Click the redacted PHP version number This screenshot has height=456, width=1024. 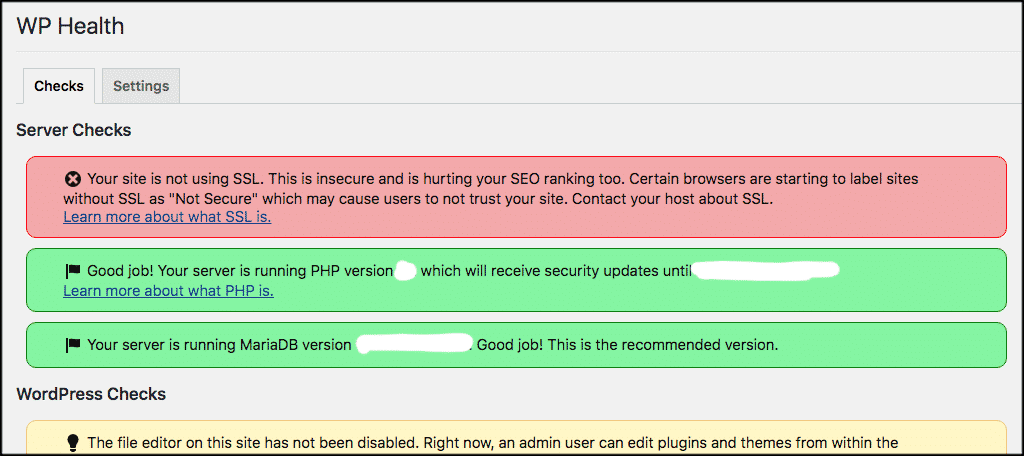[406, 270]
